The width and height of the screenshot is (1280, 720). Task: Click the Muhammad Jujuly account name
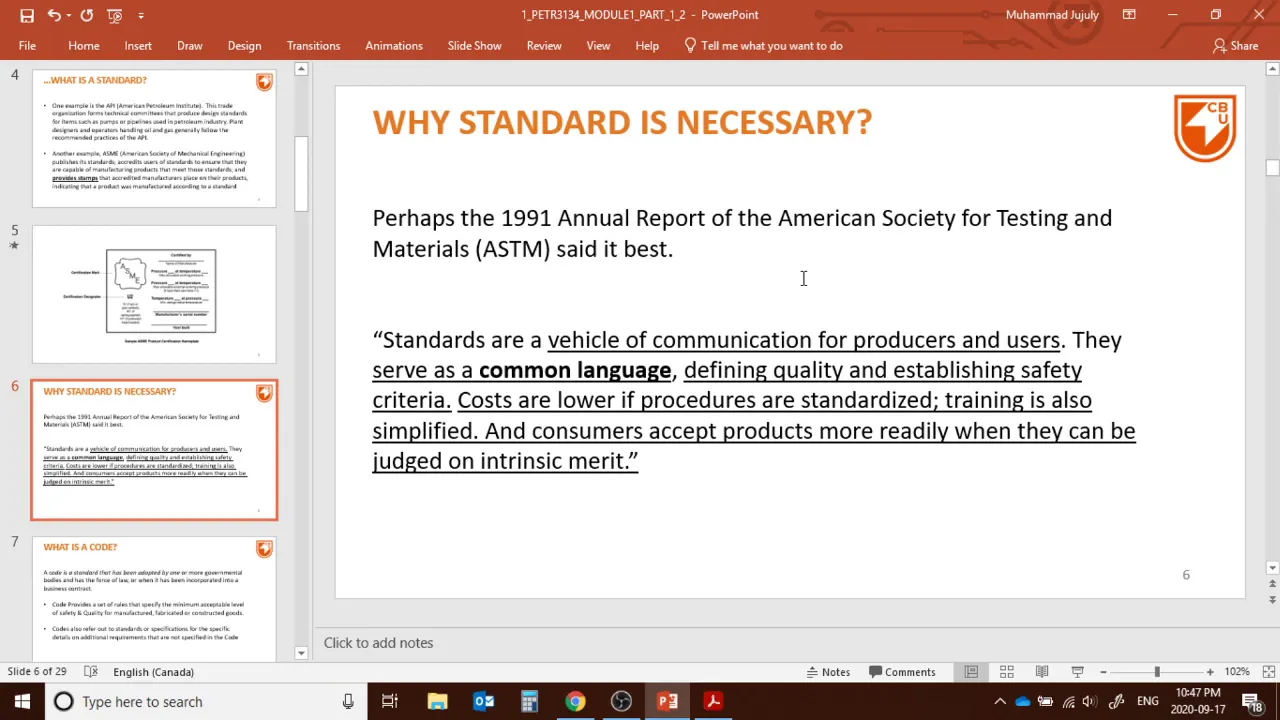pos(1052,15)
